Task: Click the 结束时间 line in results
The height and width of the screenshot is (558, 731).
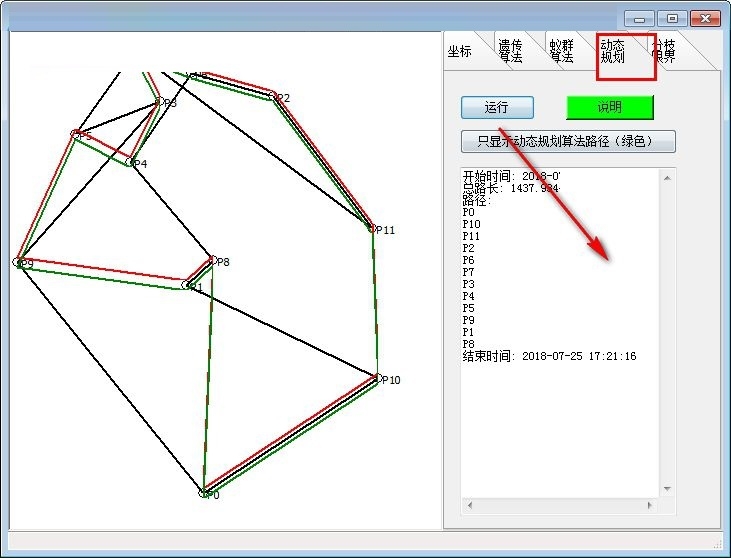Action: (549, 356)
